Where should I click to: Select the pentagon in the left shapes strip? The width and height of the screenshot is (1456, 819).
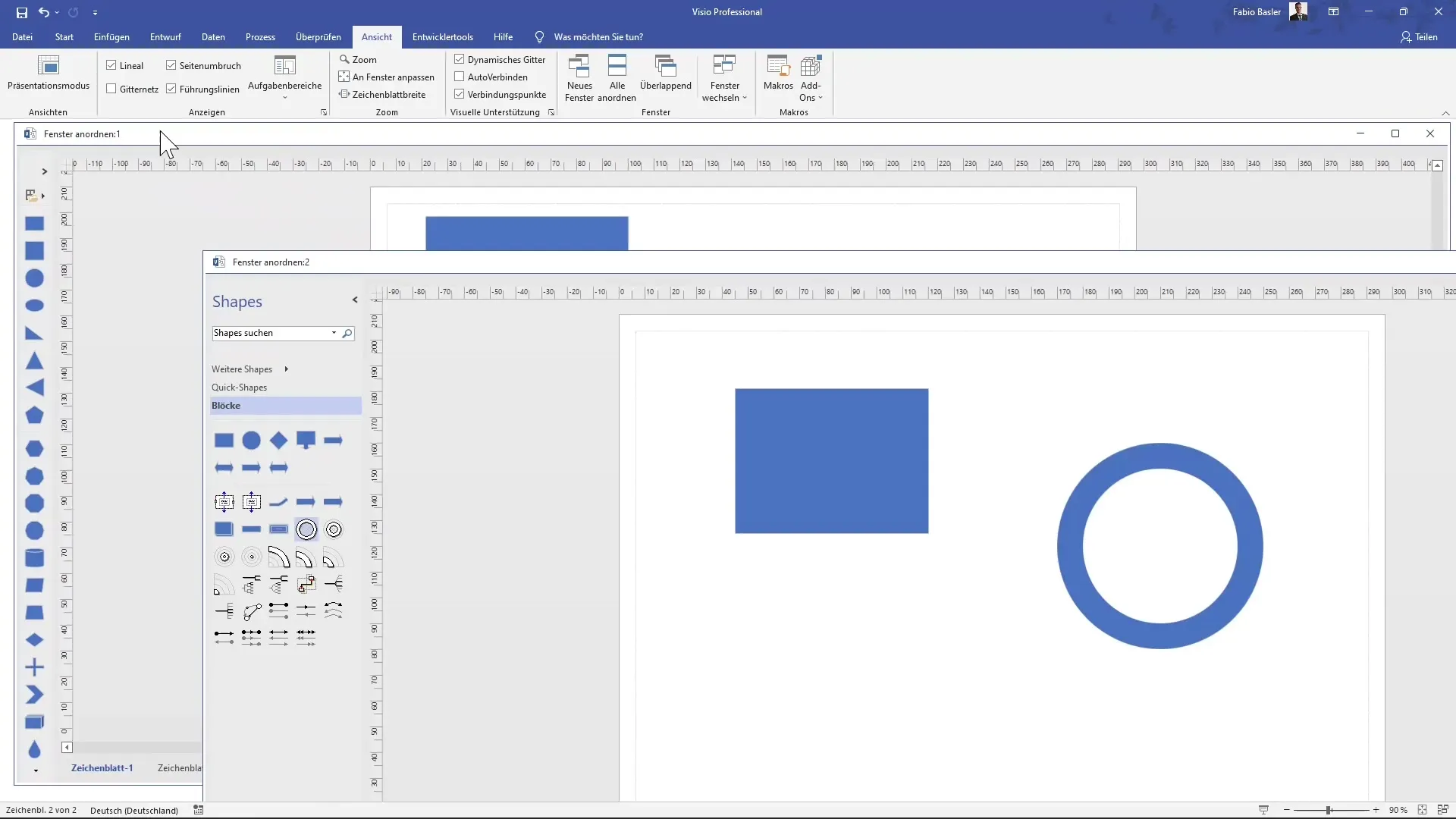[34, 416]
